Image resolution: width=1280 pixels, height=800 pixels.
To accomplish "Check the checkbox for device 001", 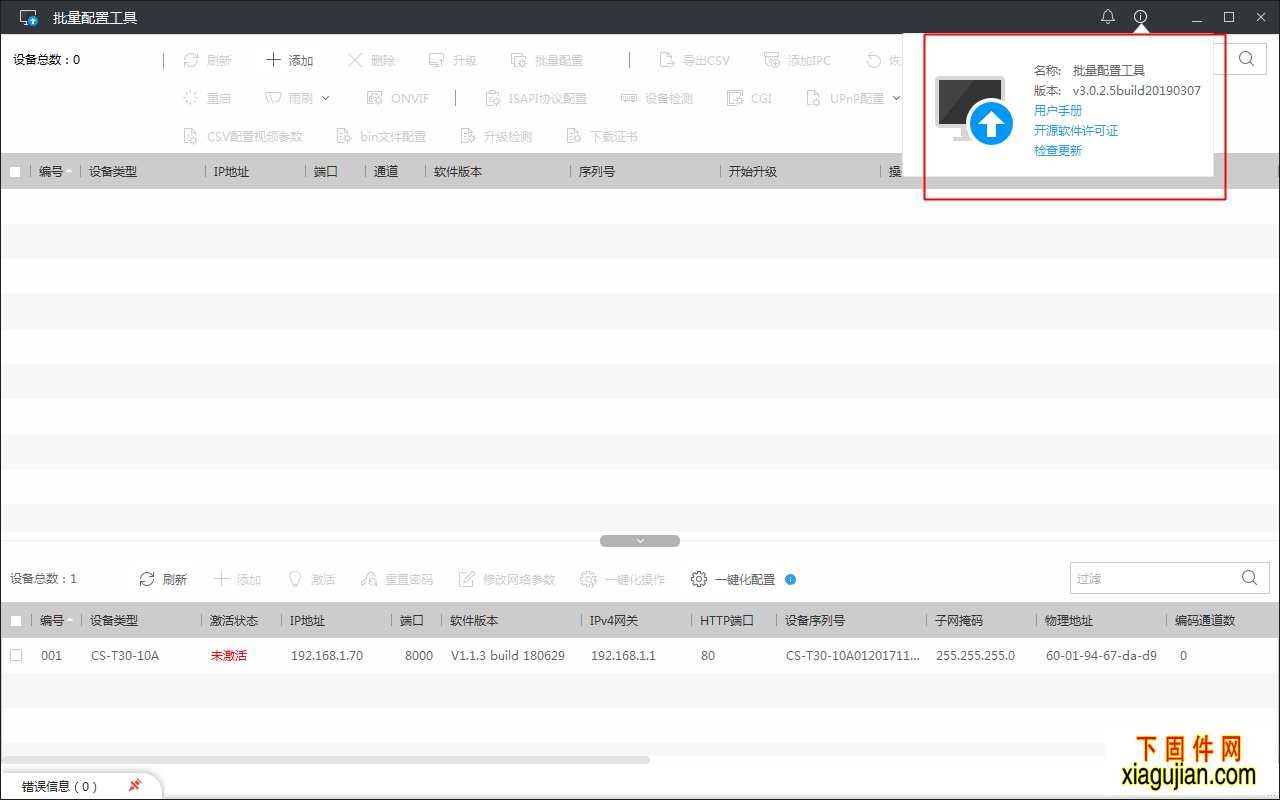I will point(15,656).
